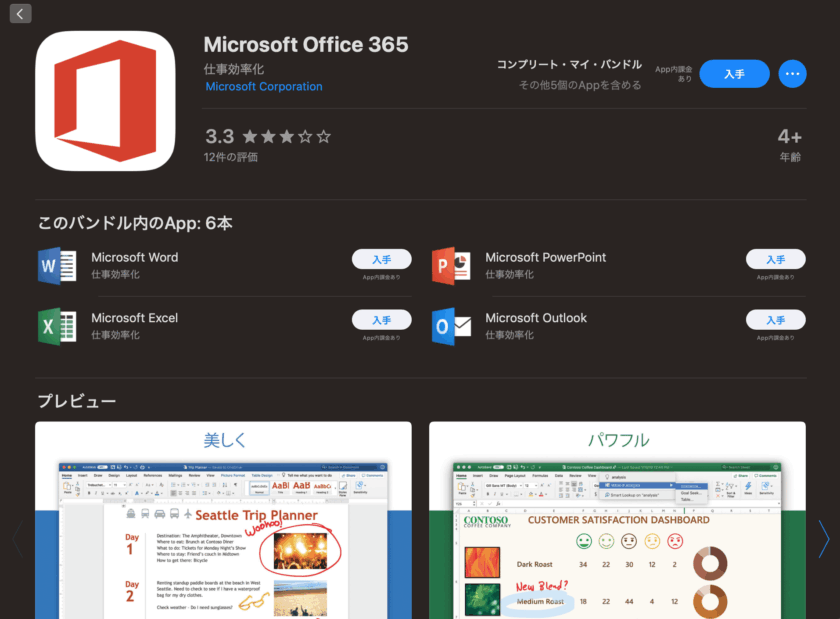840x619 pixels.
Task: Get Microsoft Word via its 入手 button
Action: click(x=381, y=259)
